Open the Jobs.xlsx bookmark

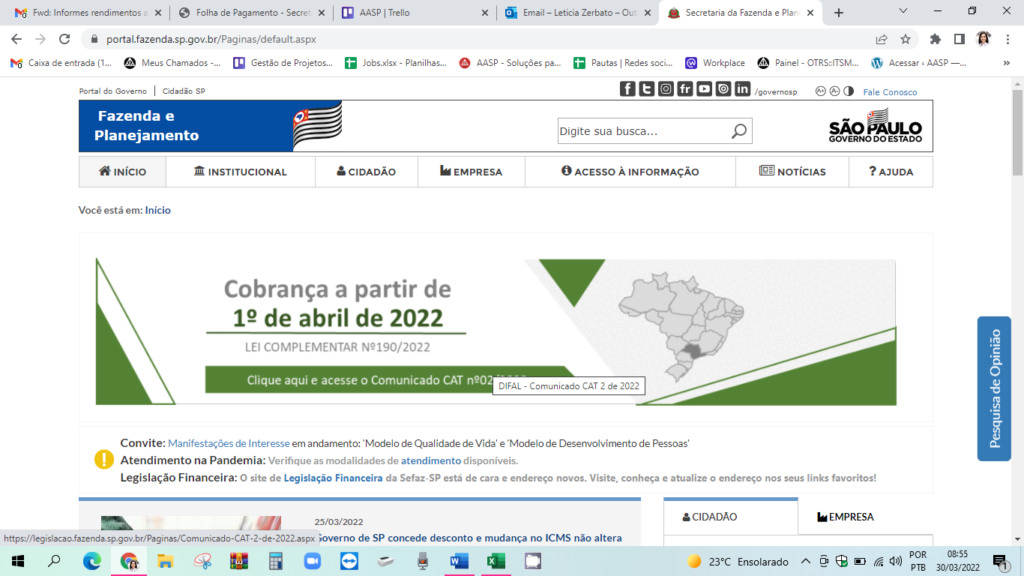(396, 63)
